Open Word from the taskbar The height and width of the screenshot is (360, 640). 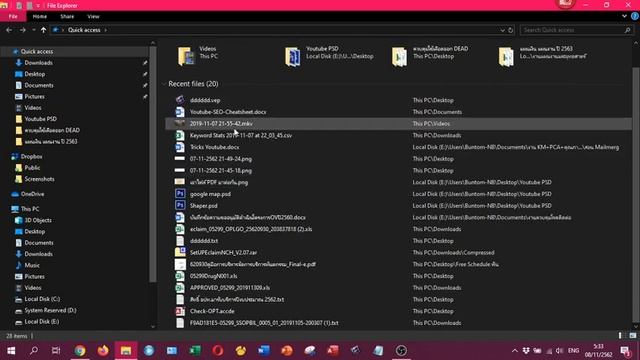(x=264, y=351)
